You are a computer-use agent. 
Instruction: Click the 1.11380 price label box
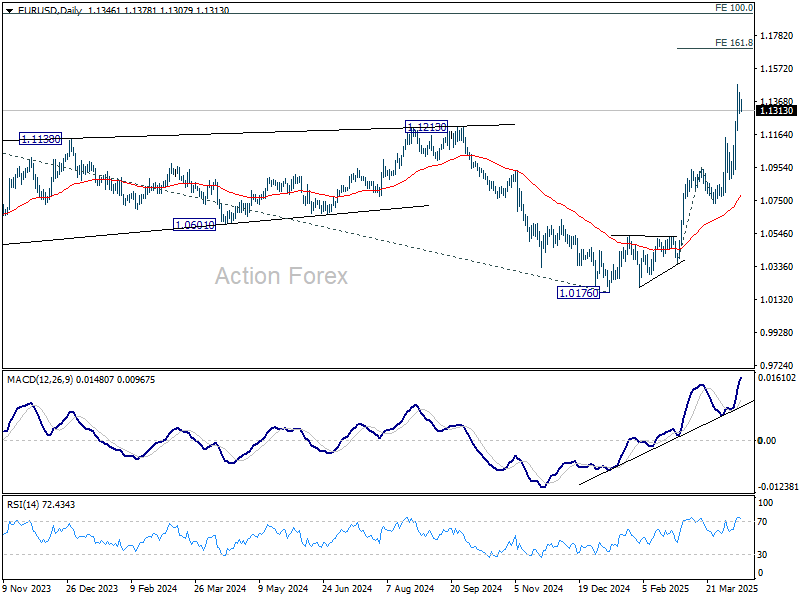pyautogui.click(x=40, y=138)
